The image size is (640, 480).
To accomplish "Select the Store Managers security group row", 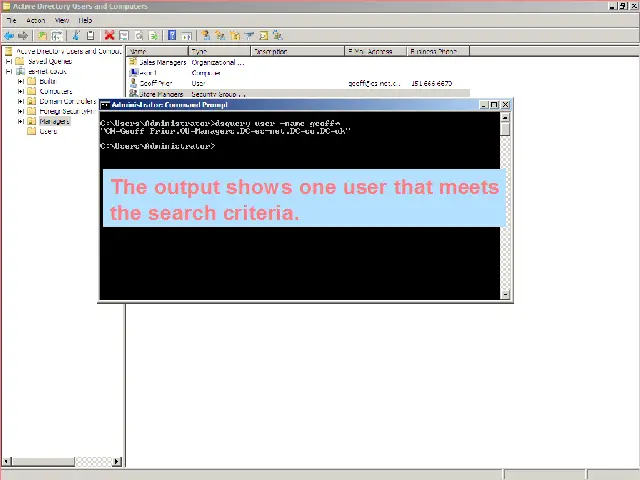I will point(299,94).
